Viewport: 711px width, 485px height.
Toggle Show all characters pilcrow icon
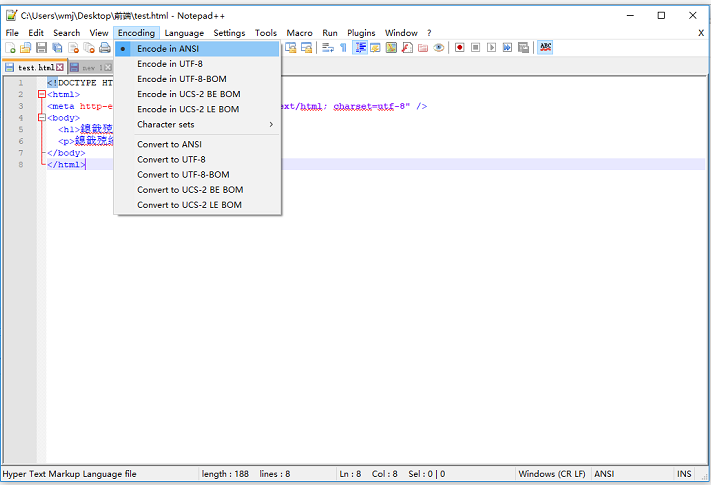coord(343,48)
